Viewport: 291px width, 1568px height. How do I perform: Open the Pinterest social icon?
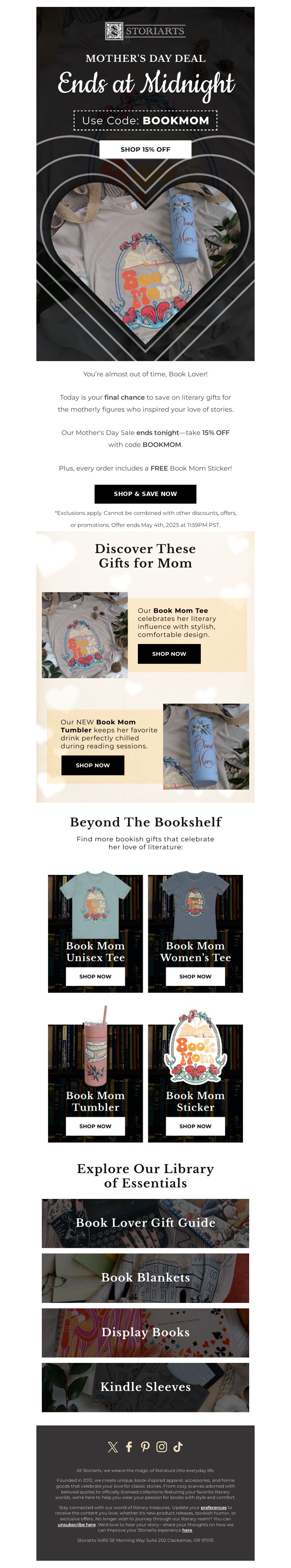[x=145, y=1447]
